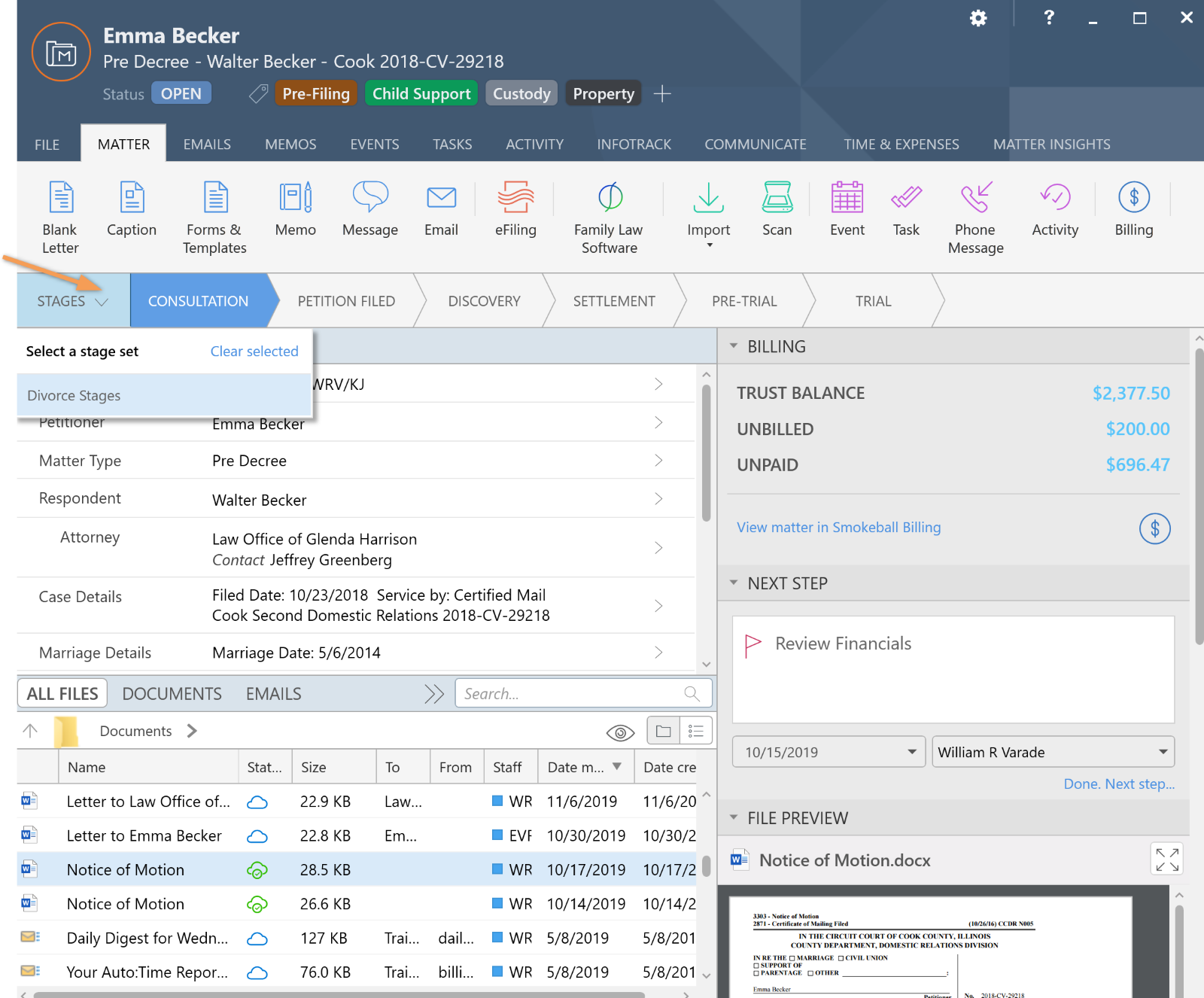Select Letter to Emma Becker file

coord(357,835)
